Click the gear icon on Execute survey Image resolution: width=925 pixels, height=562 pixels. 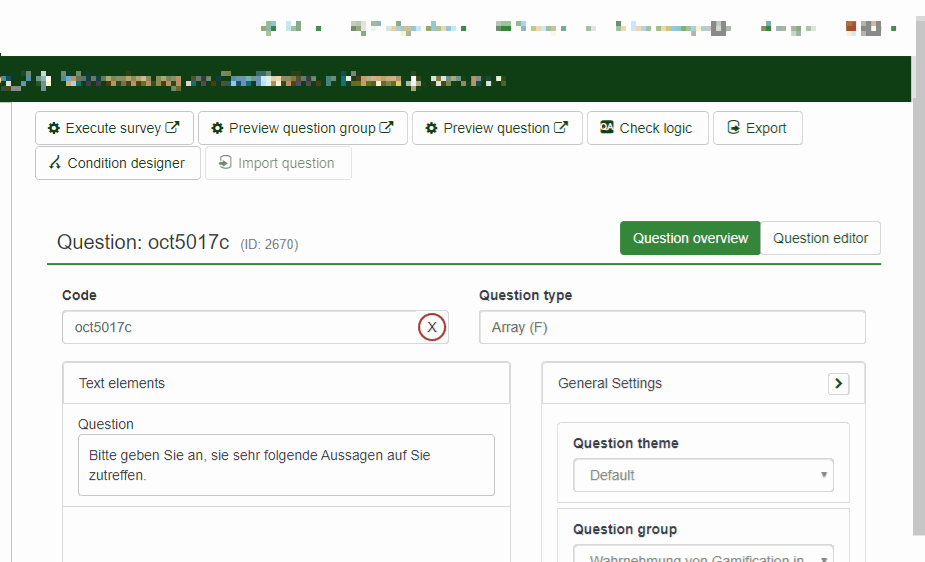(x=54, y=128)
